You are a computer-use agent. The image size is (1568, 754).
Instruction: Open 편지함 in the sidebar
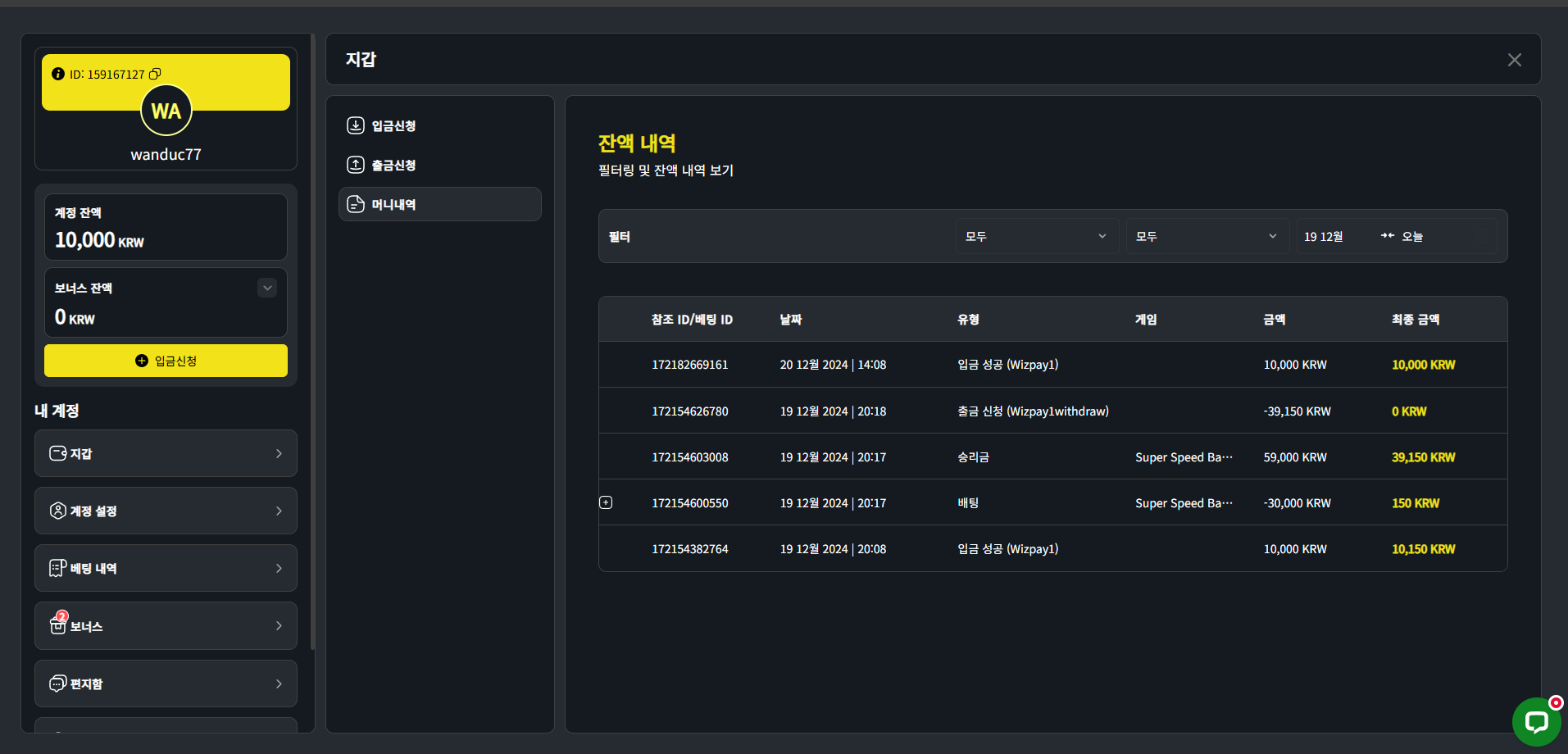[166, 684]
